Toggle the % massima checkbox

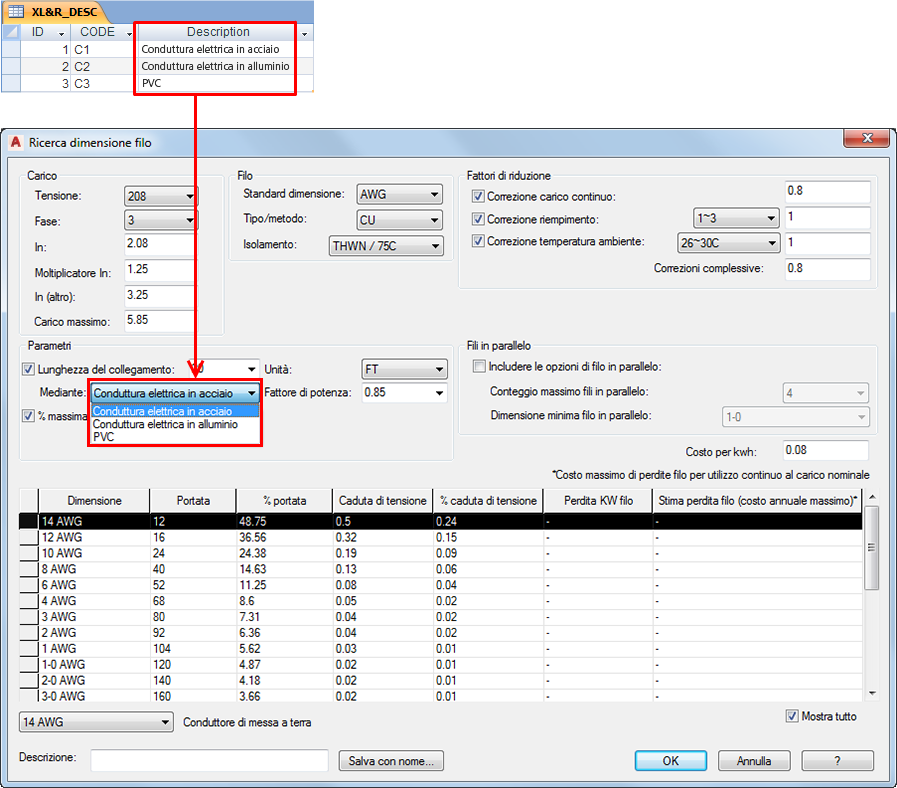[28, 416]
